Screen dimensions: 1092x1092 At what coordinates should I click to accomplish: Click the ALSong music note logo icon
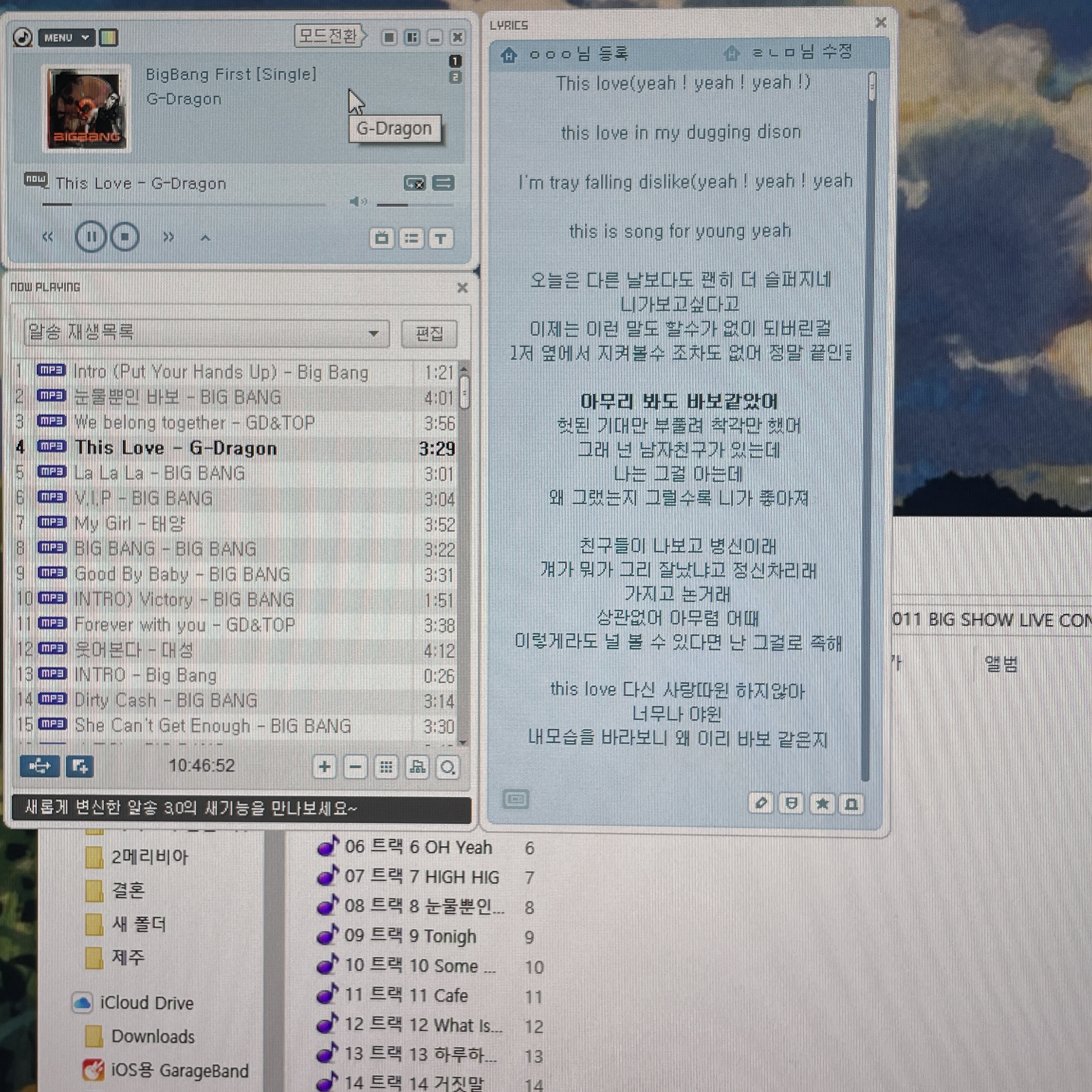click(x=23, y=37)
